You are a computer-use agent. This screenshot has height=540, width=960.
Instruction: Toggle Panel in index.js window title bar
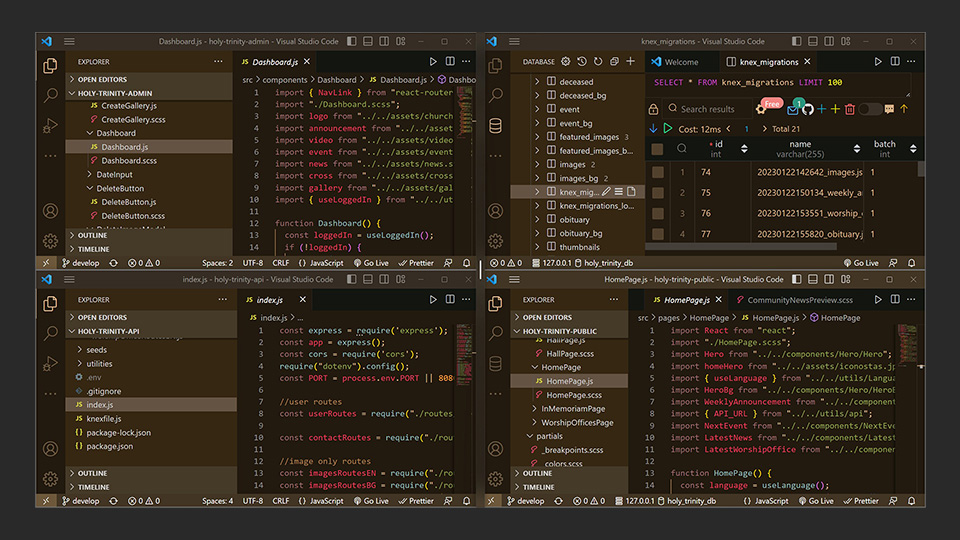click(x=367, y=279)
